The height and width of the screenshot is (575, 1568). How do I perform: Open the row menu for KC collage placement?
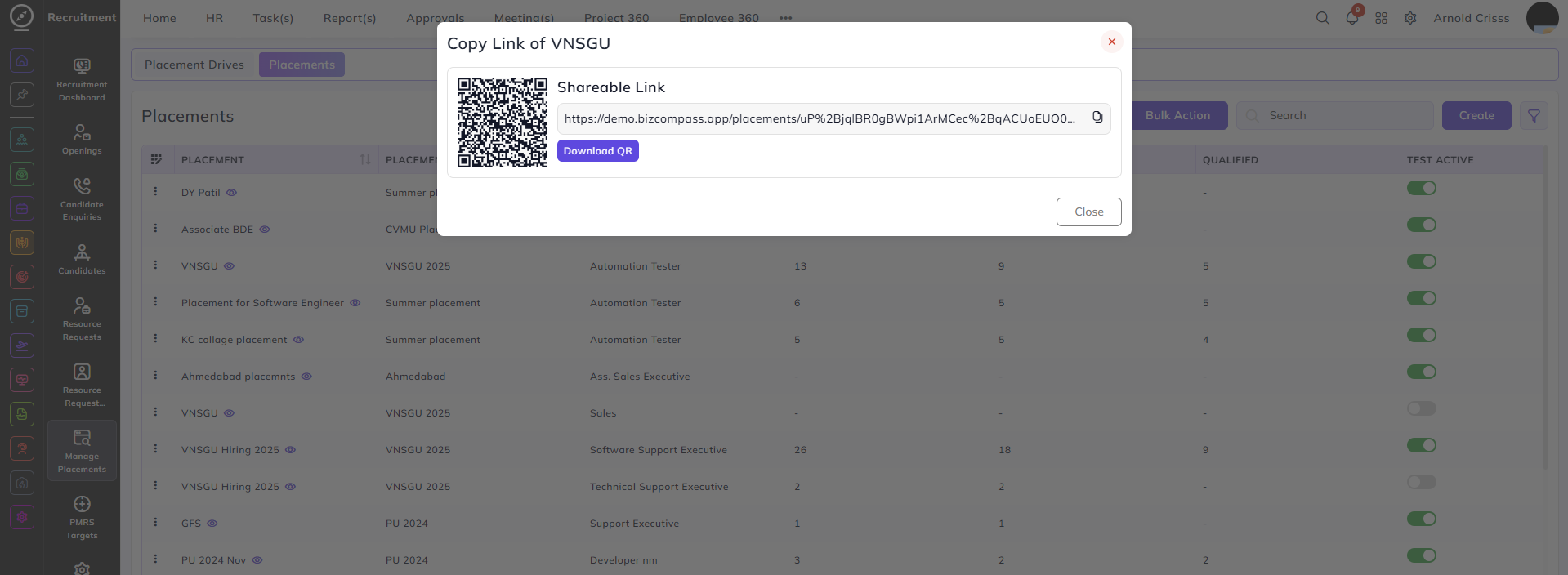[155, 338]
